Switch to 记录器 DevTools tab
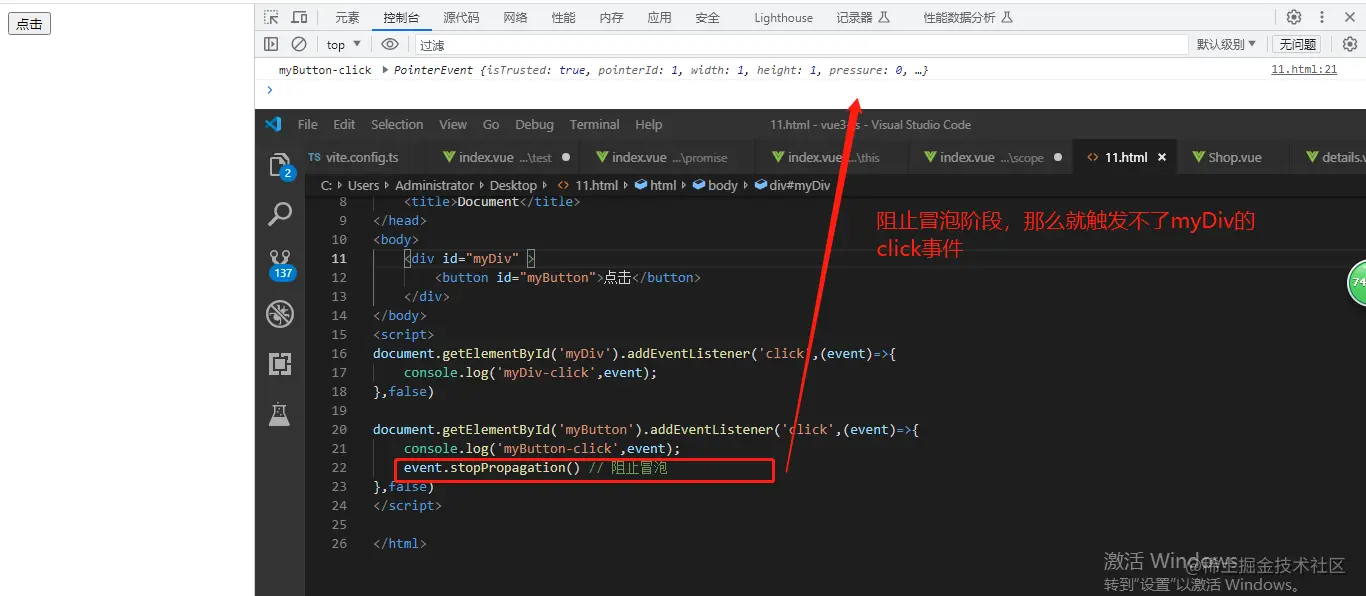Screen dimensions: 1366x596 (863, 17)
